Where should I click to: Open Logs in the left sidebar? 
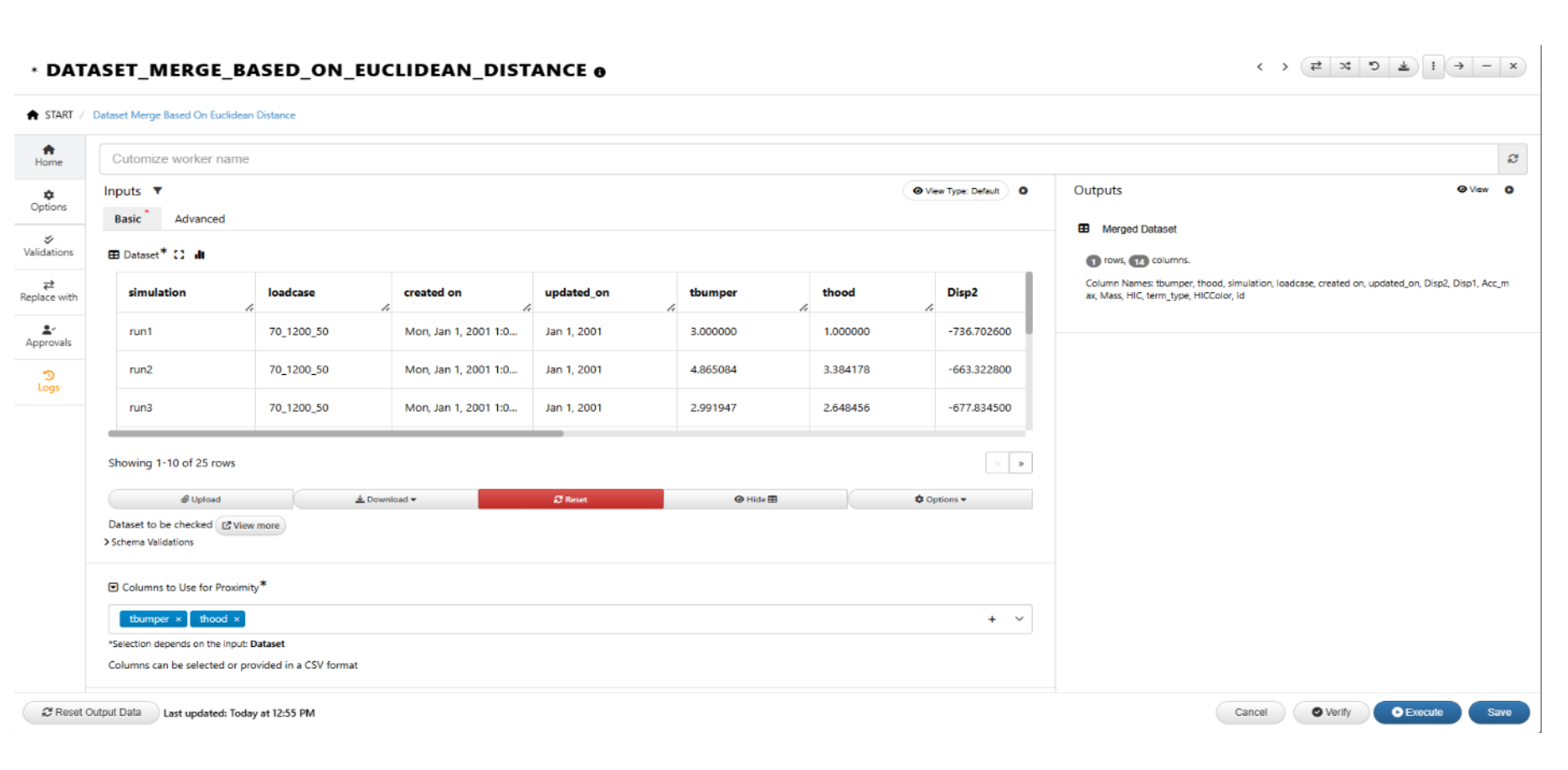(x=49, y=382)
